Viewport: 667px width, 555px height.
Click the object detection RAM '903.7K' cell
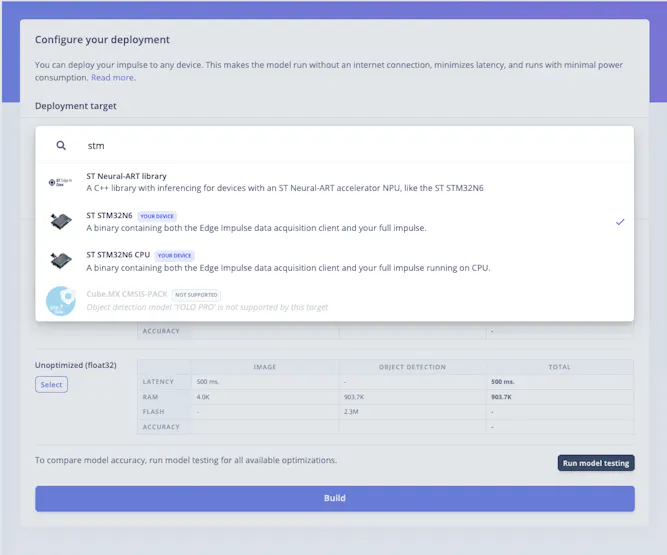point(353,397)
